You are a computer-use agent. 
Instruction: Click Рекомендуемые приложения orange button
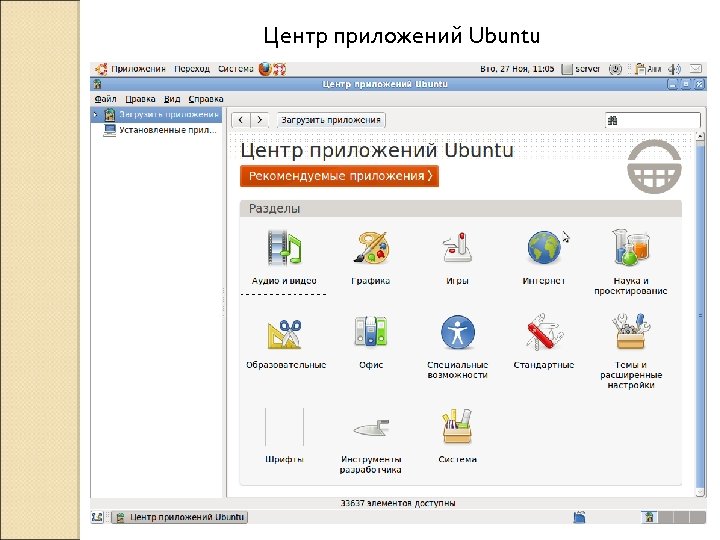point(339,176)
